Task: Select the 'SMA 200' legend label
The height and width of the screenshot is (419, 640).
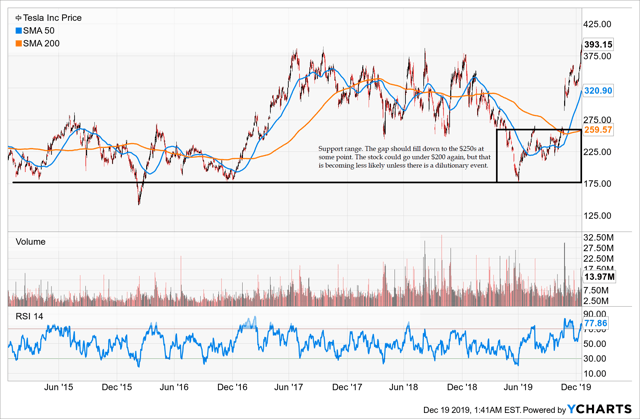Action: pyautogui.click(x=41, y=43)
